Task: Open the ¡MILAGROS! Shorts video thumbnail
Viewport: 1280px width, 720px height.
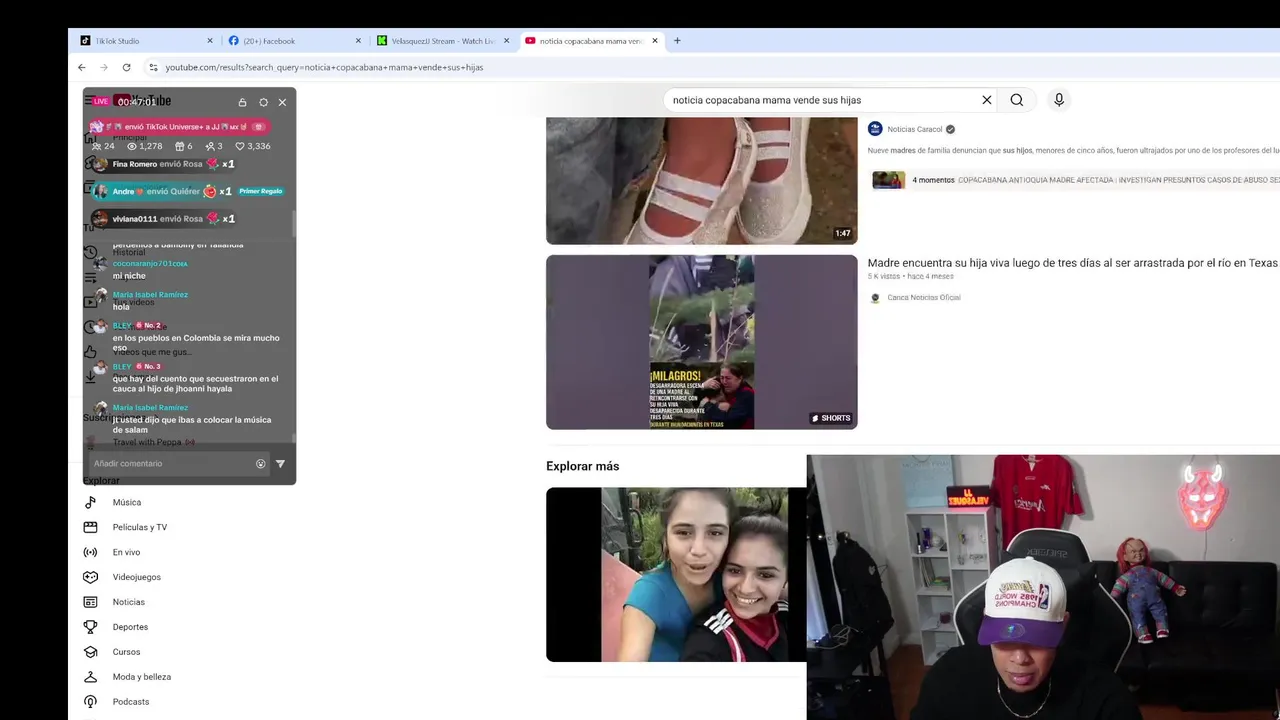Action: 701,342
